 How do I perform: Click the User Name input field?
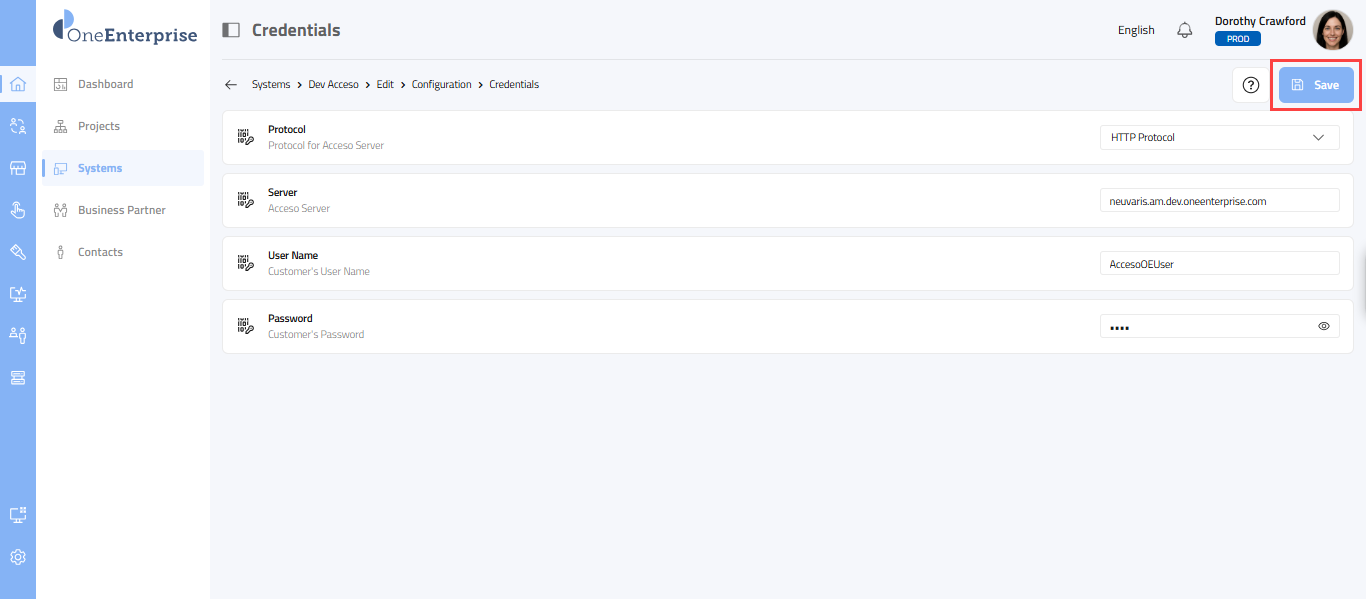(1218, 264)
